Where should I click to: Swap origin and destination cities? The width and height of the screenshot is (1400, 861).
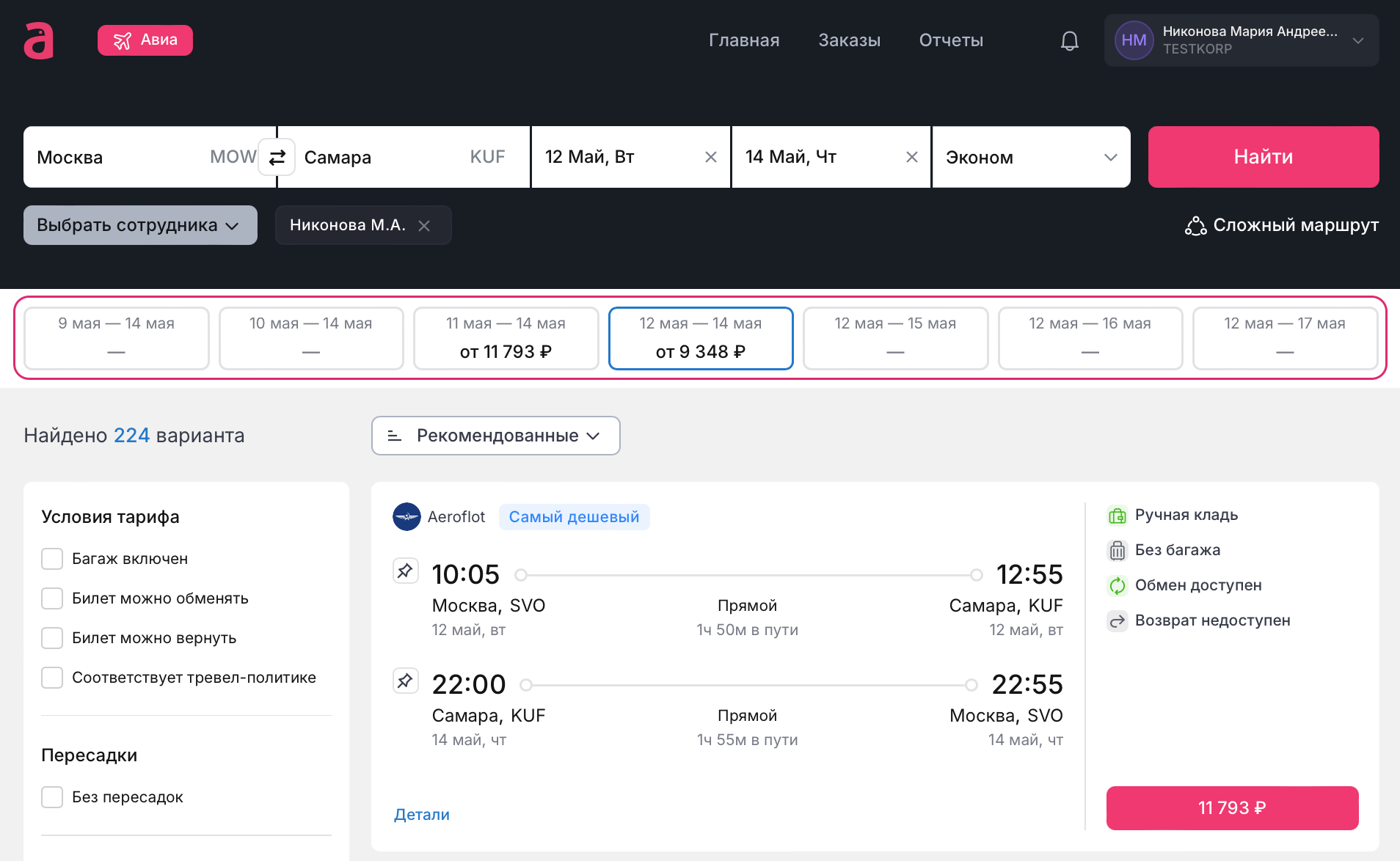coord(277,157)
